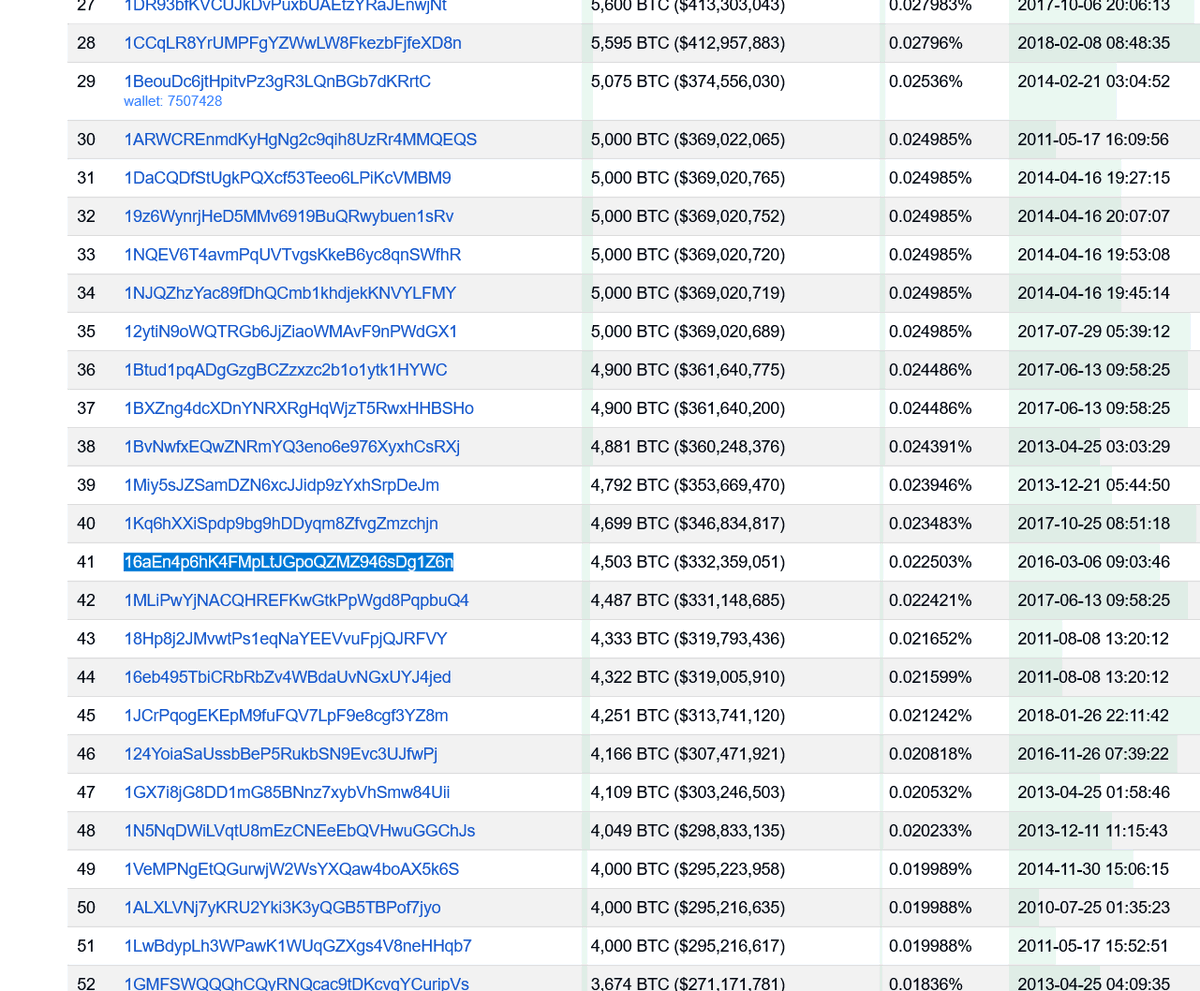Select date 2018-02-08 08:48:35
This screenshot has height=991, width=1200.
pyautogui.click(x=1093, y=43)
